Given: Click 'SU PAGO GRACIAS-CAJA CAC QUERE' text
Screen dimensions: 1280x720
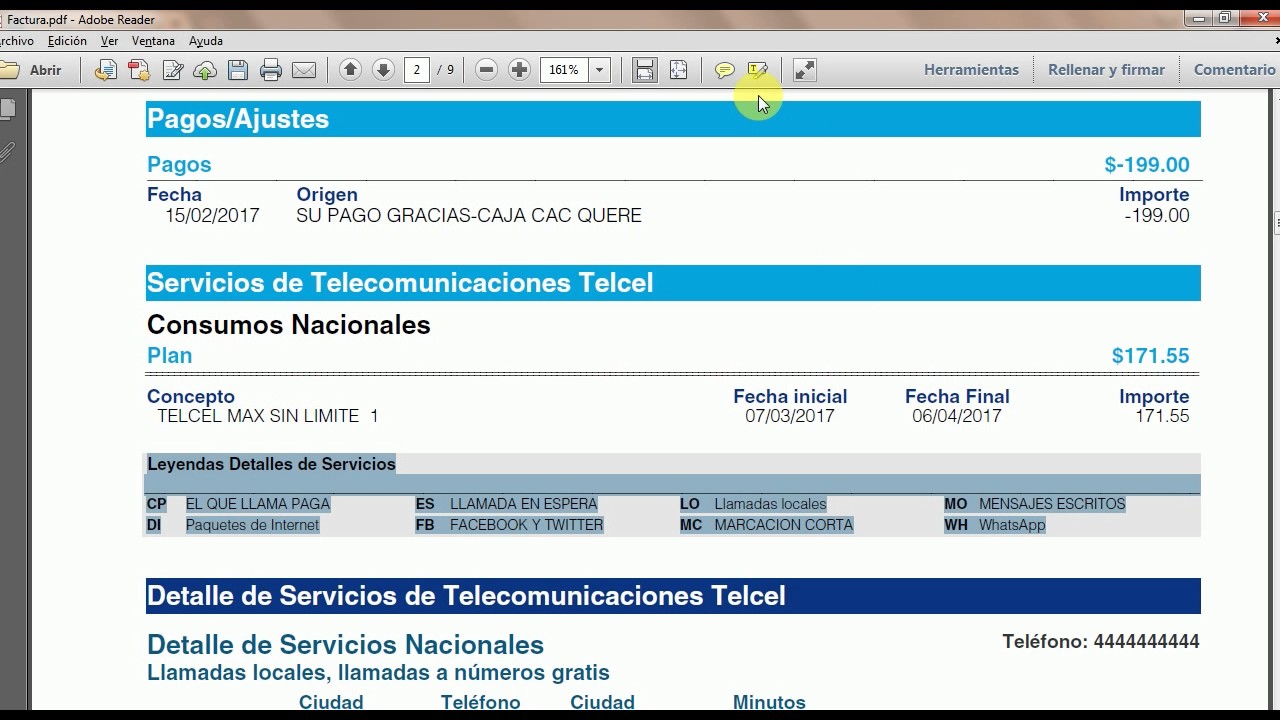Looking at the screenshot, I should (x=469, y=216).
